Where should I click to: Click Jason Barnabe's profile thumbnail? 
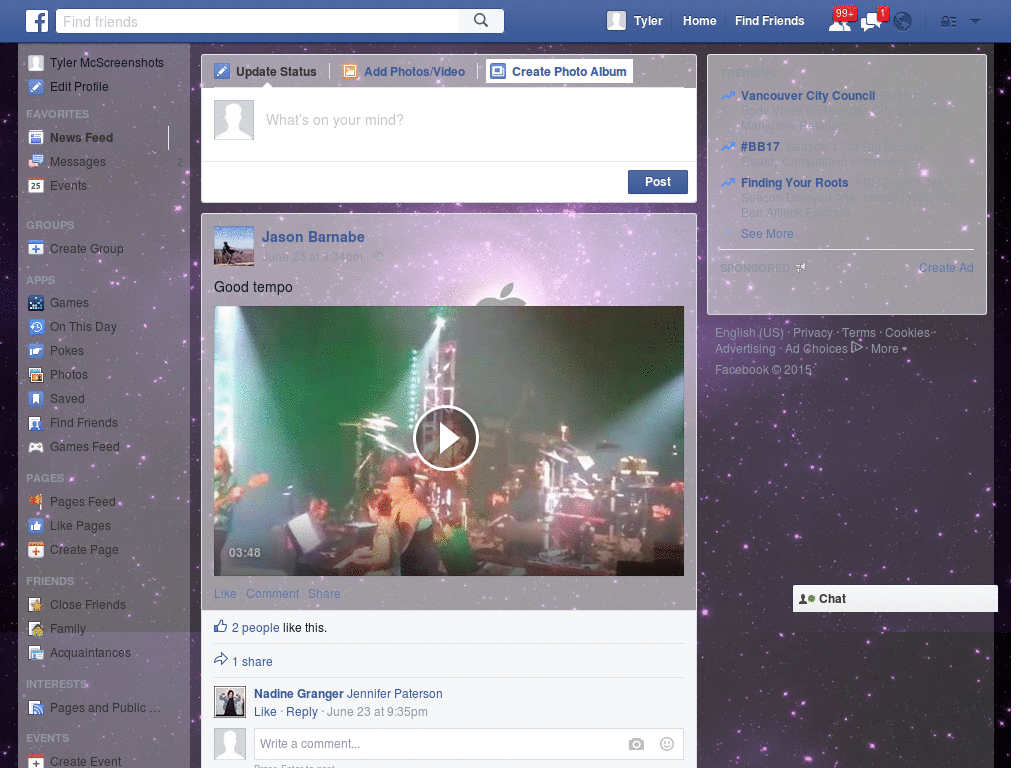coord(234,246)
